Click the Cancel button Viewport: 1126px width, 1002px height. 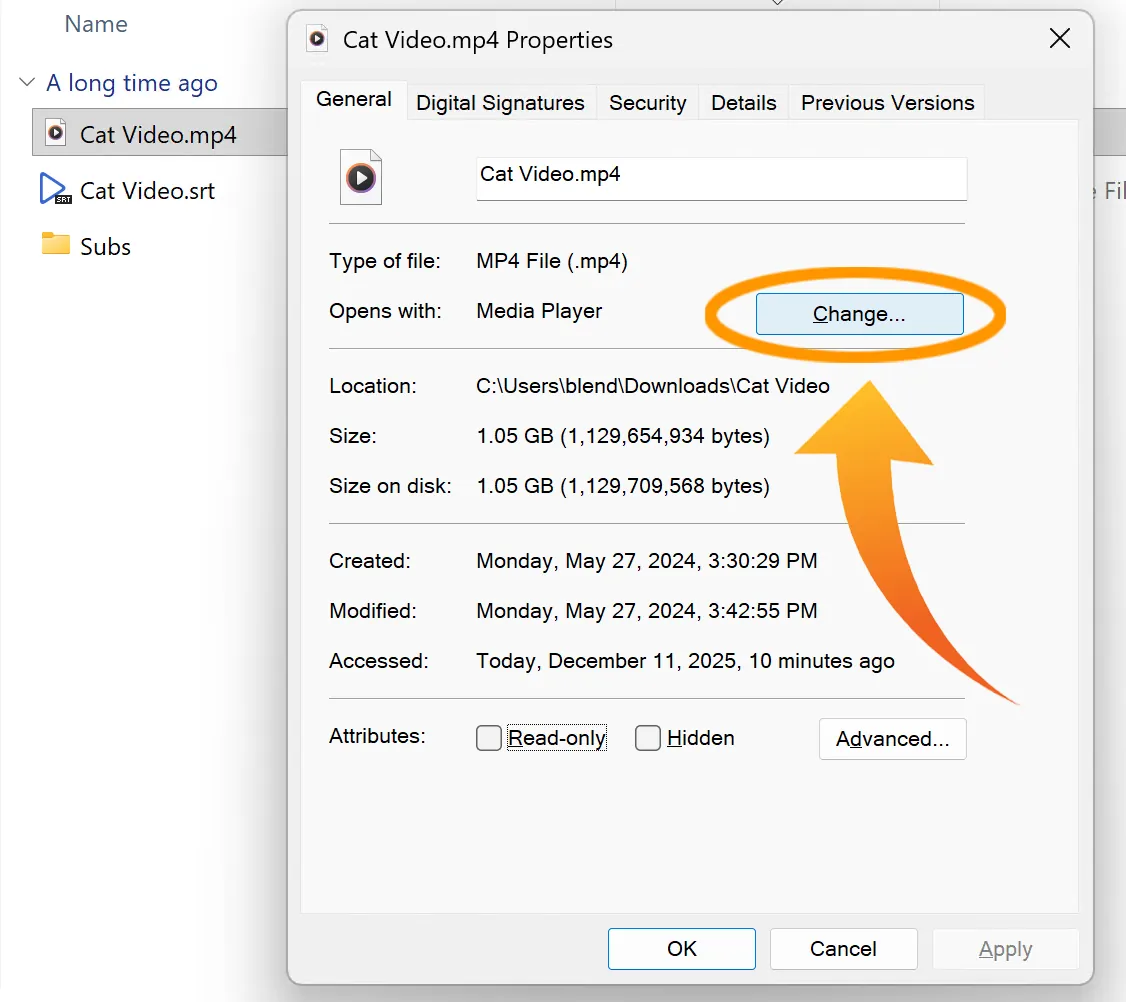[843, 949]
